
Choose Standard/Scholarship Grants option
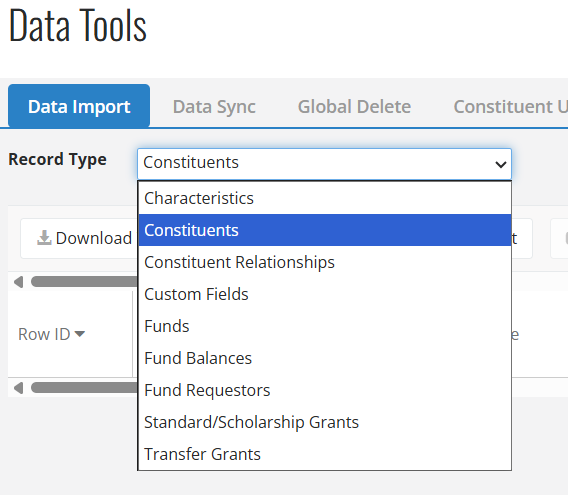[x=325, y=422]
